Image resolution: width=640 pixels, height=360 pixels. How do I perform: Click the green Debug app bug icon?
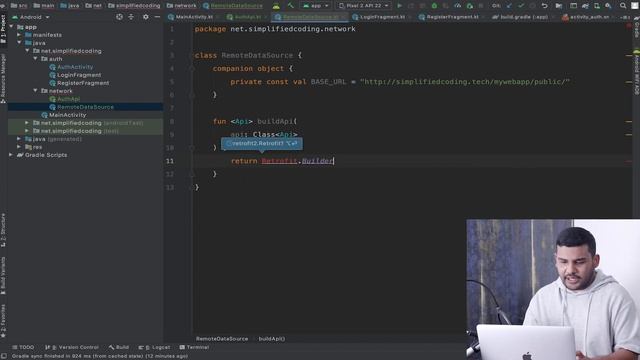click(x=434, y=6)
